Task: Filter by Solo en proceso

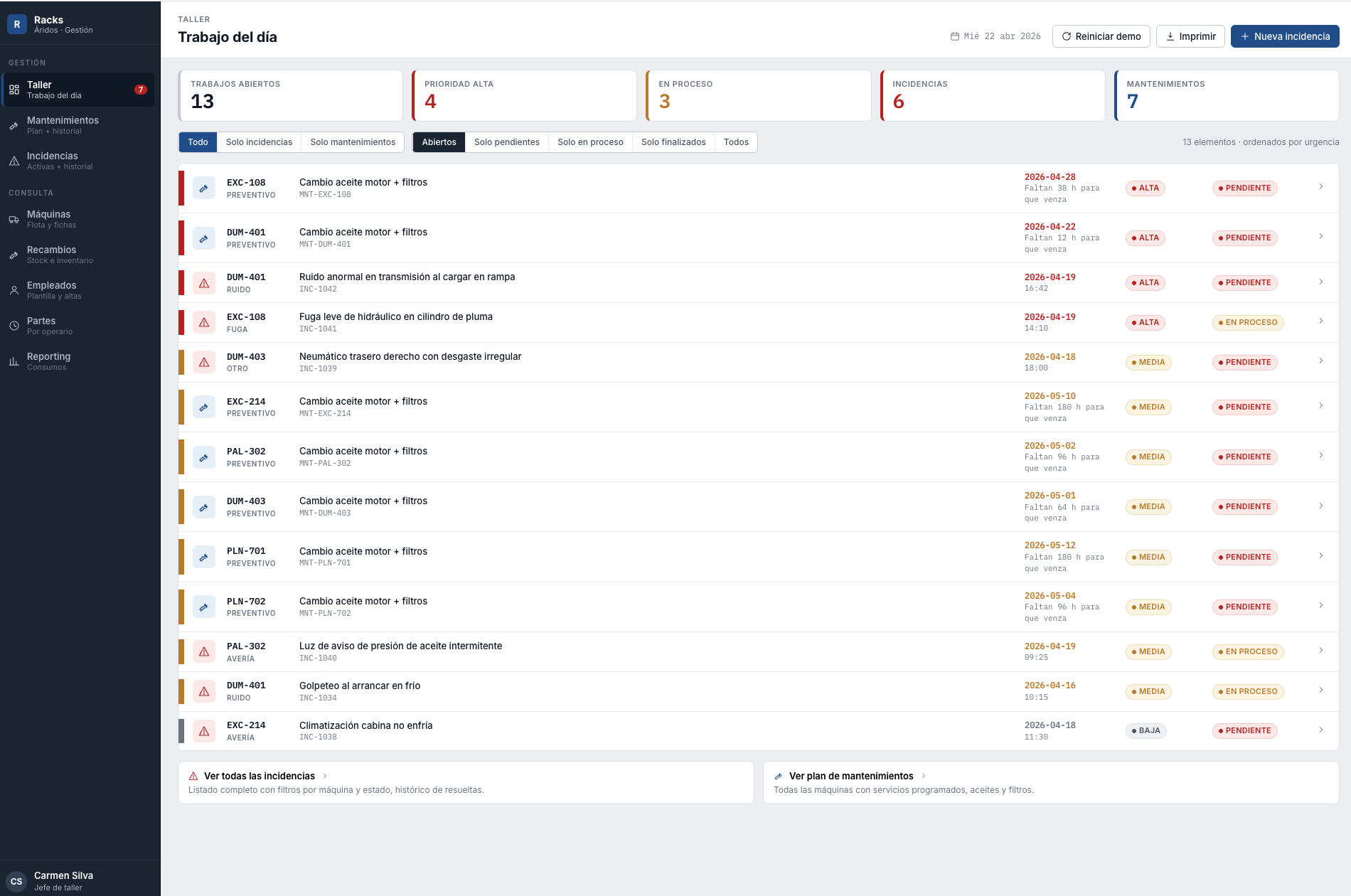Action: (590, 142)
